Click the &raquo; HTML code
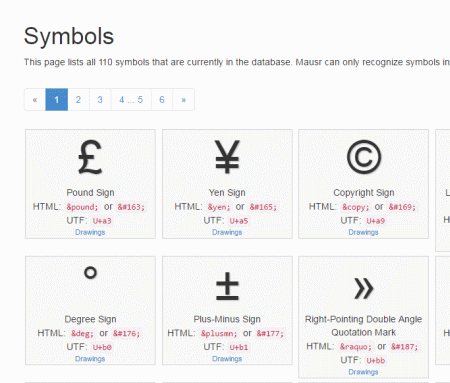The image size is (450, 383). 355,347
